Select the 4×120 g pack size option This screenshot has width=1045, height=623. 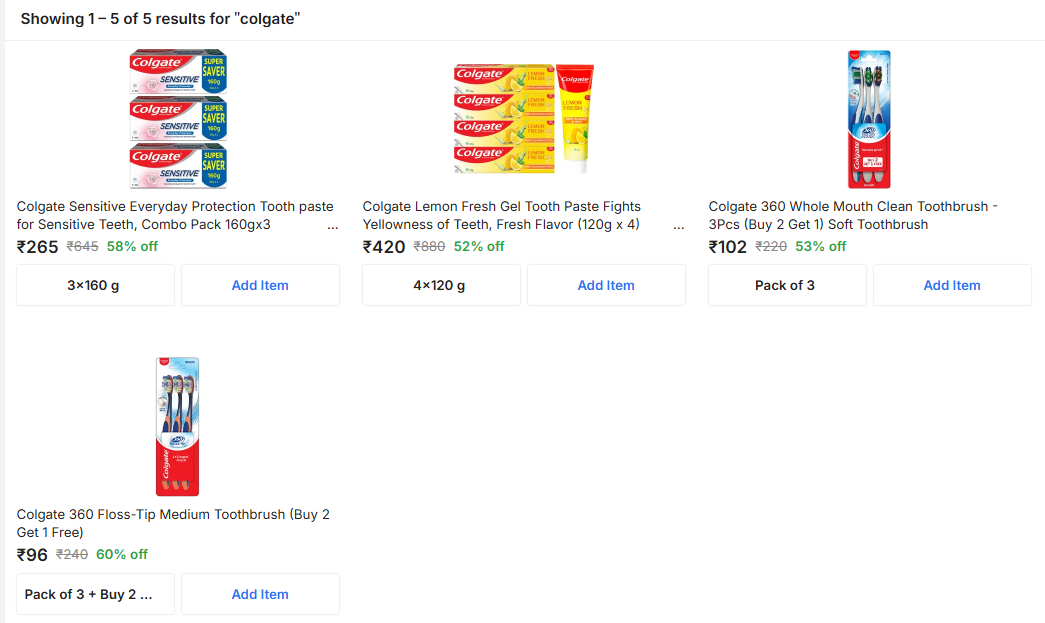(441, 285)
